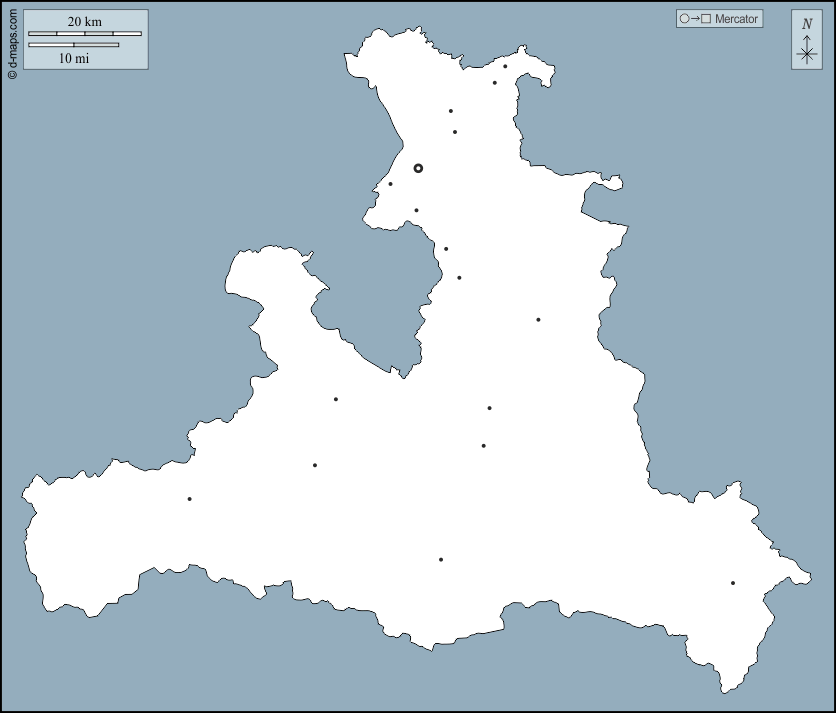The height and width of the screenshot is (713, 836).
Task: Open the d-maps.com copyright watermark
Action: click(x=12, y=42)
